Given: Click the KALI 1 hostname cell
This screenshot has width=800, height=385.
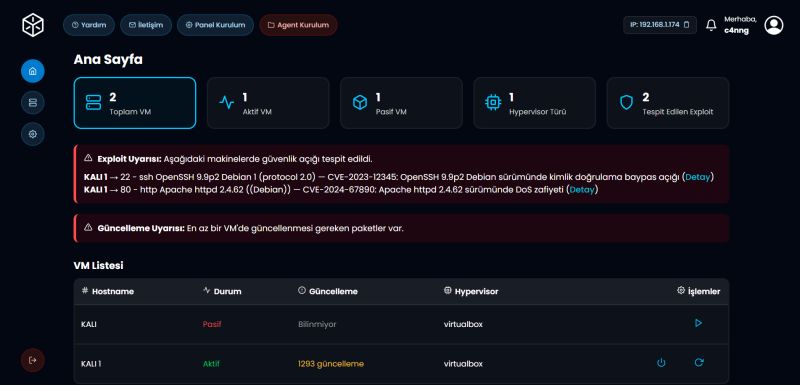Looking at the screenshot, I should tap(91, 364).
